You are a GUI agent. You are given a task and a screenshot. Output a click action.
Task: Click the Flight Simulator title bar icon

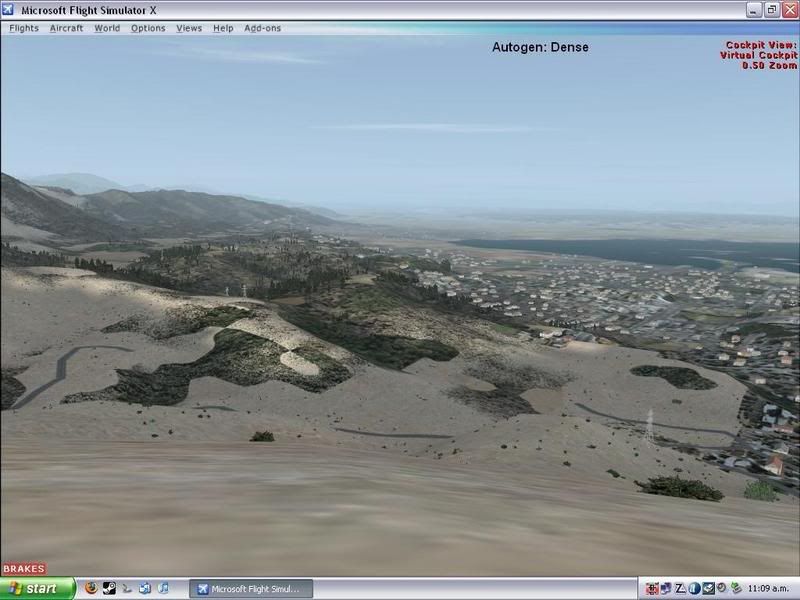point(9,10)
